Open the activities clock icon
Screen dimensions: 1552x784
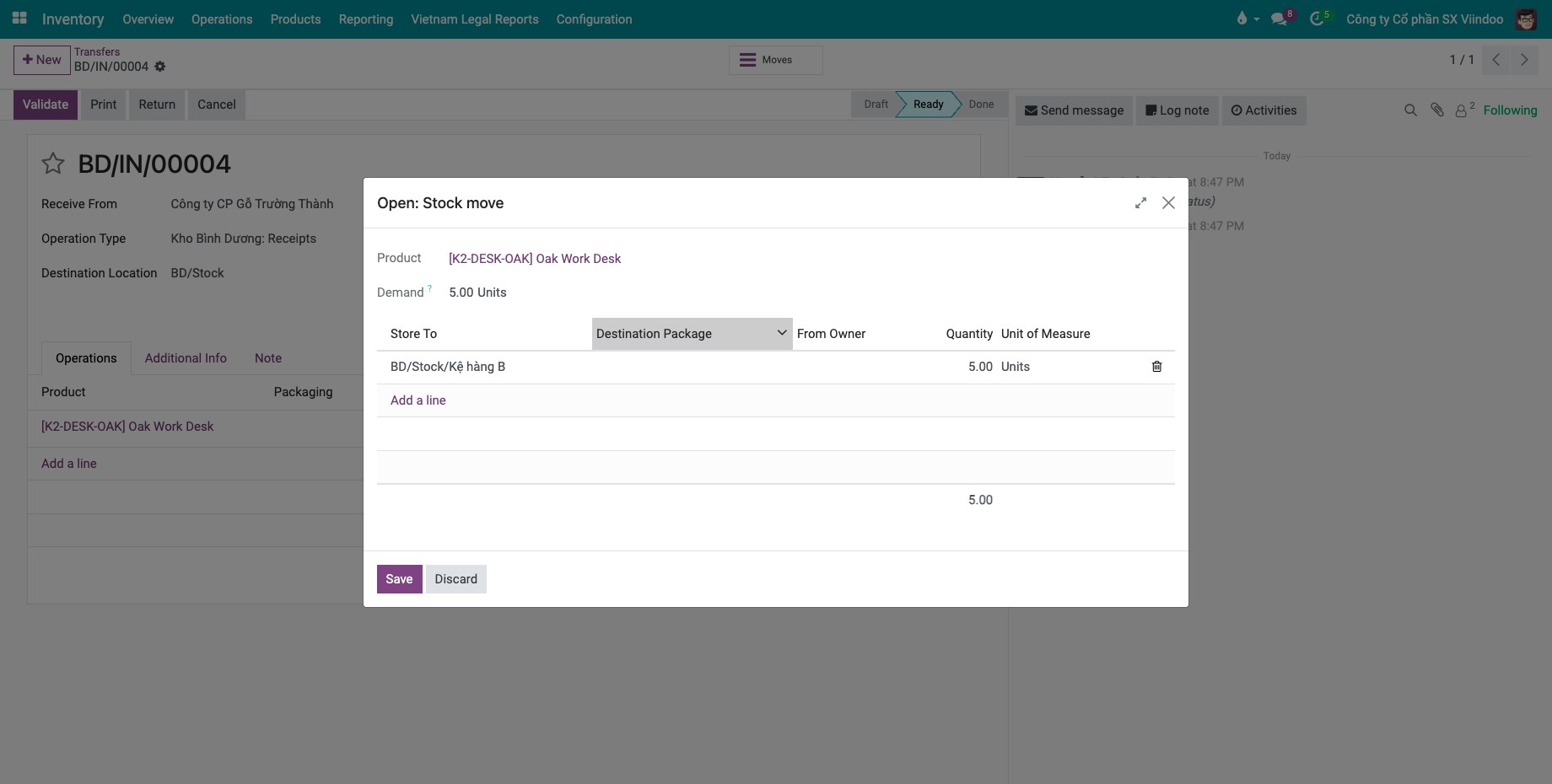[x=1318, y=19]
